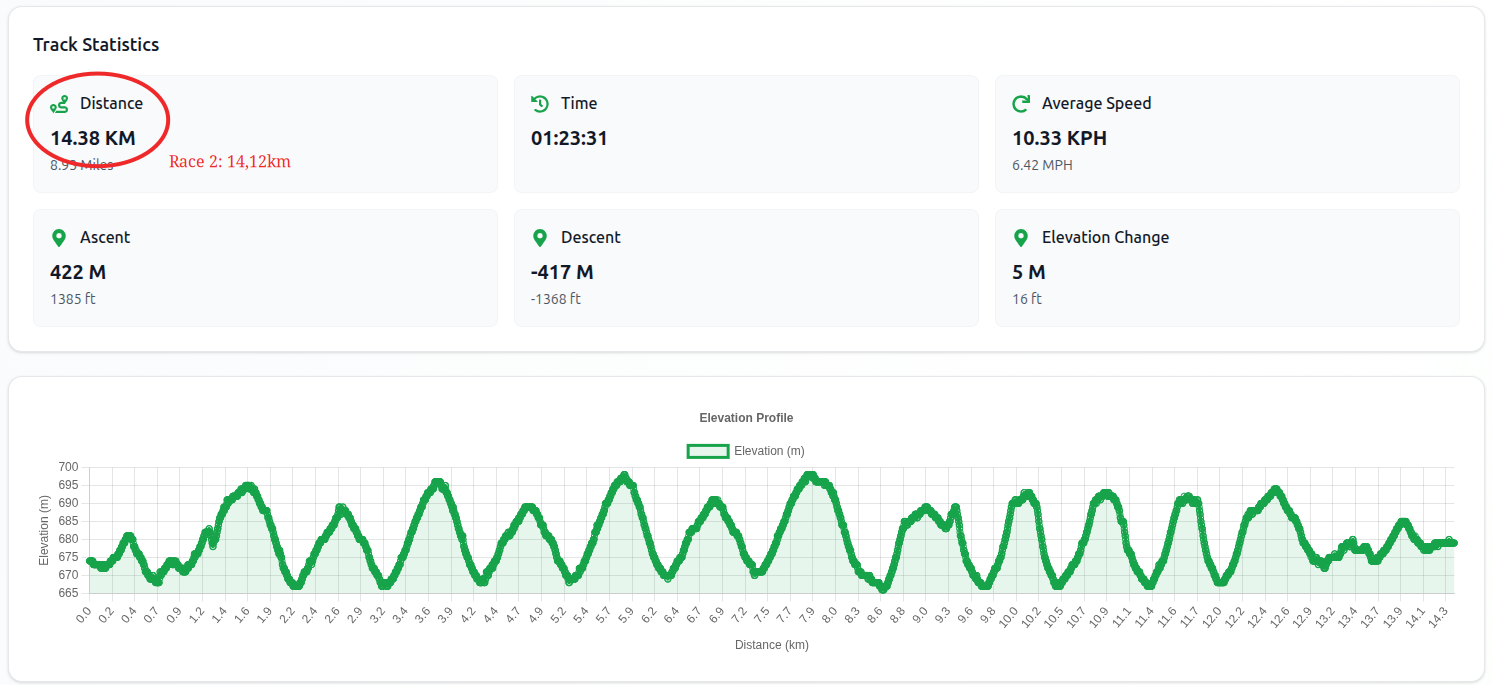Click the 6.42 MPH speed subtext
1493x685 pixels.
click(x=1042, y=165)
